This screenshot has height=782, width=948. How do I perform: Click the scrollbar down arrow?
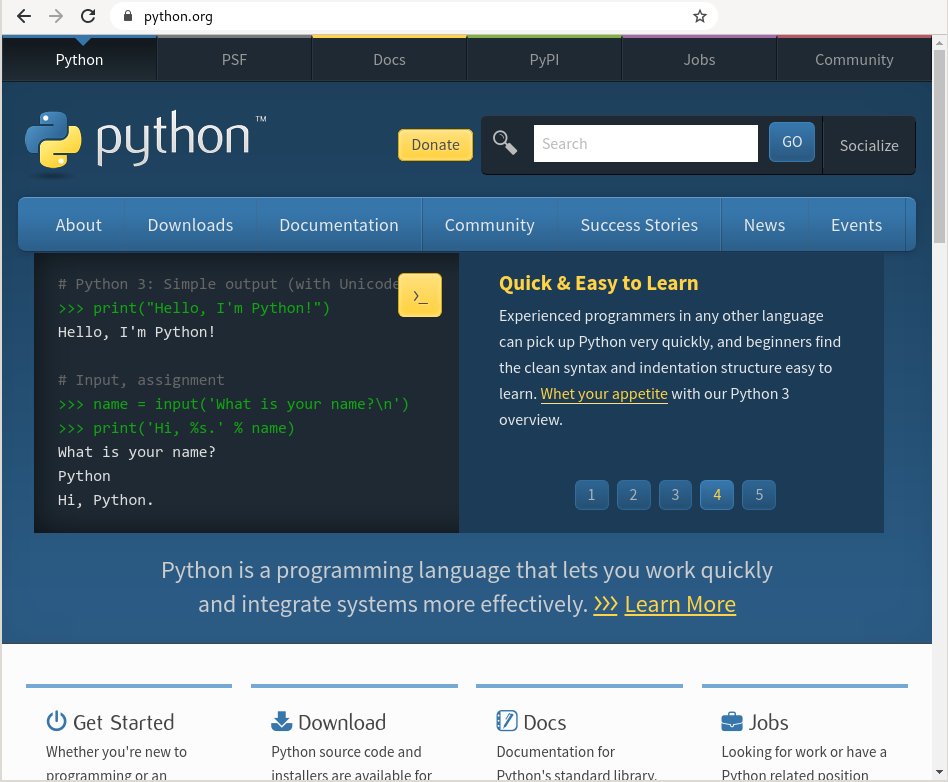pos(939,772)
